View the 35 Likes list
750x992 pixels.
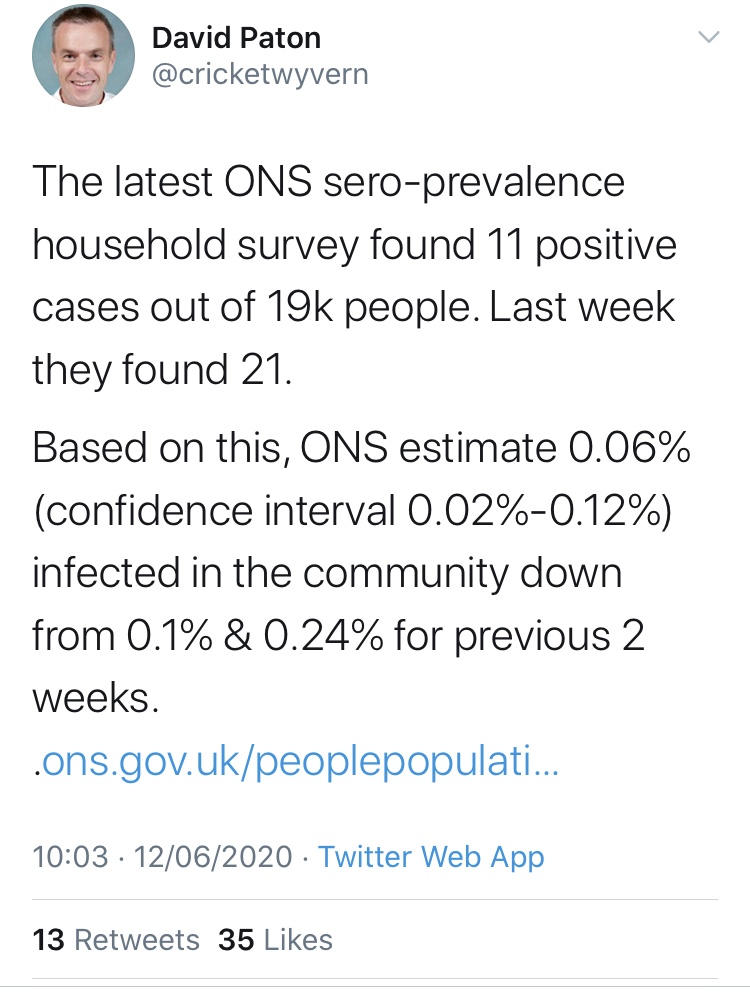click(x=275, y=939)
